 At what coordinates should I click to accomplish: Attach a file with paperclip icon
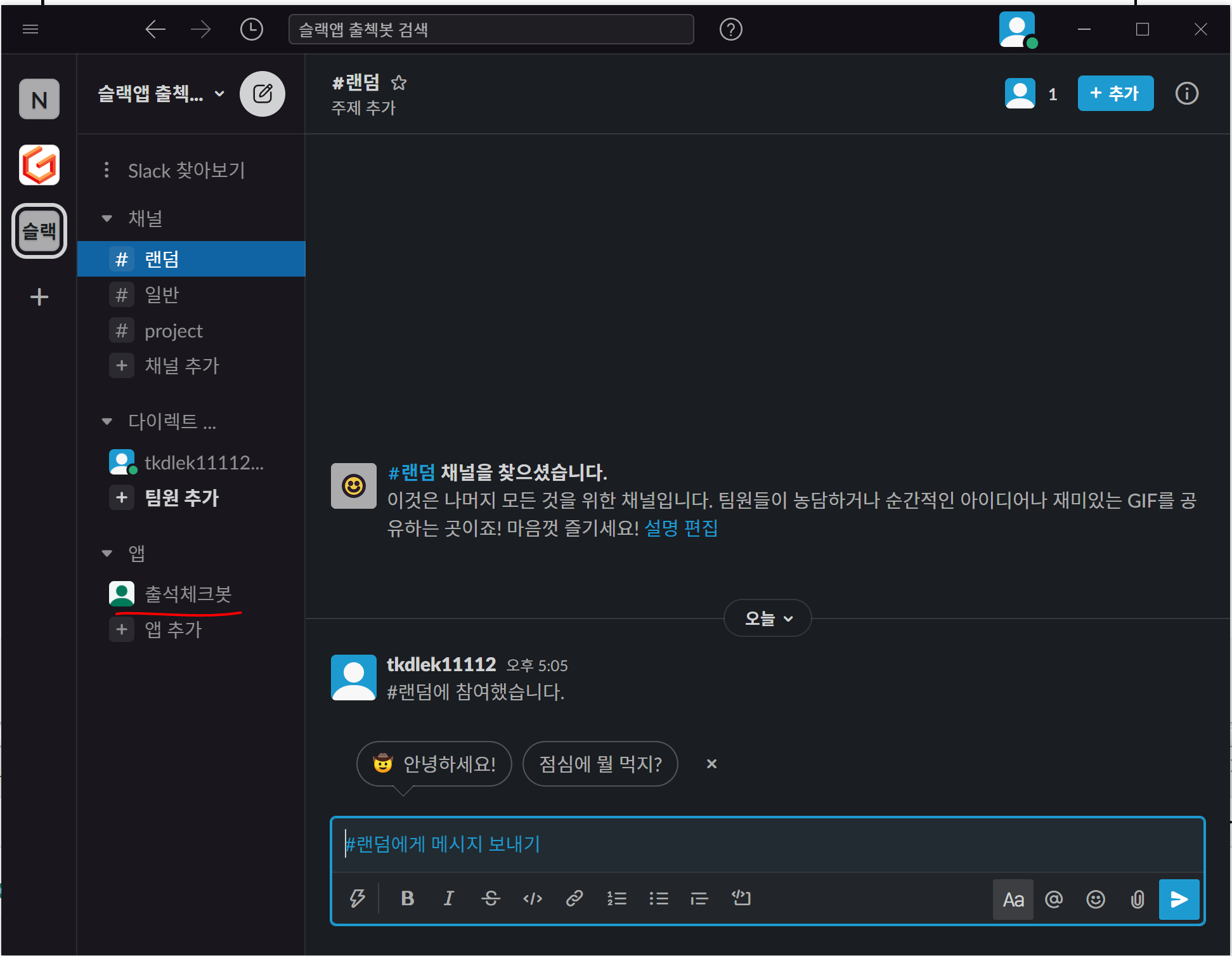(1137, 899)
